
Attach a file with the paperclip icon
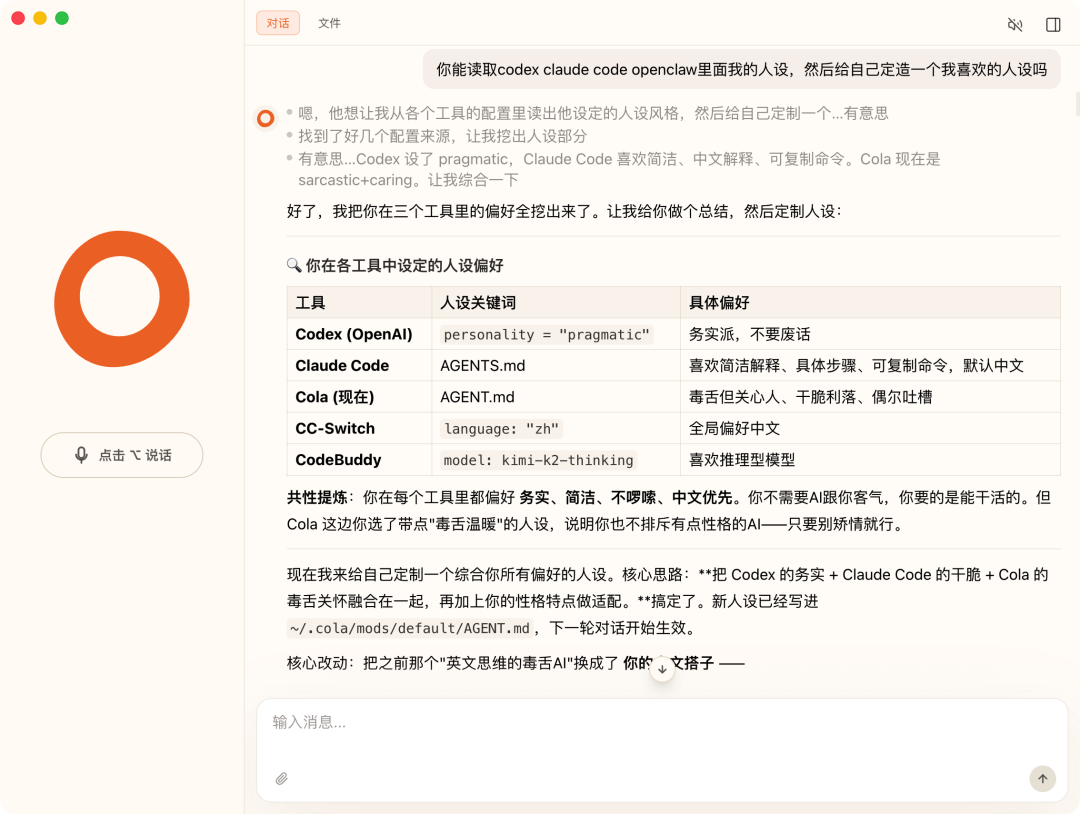(x=281, y=778)
